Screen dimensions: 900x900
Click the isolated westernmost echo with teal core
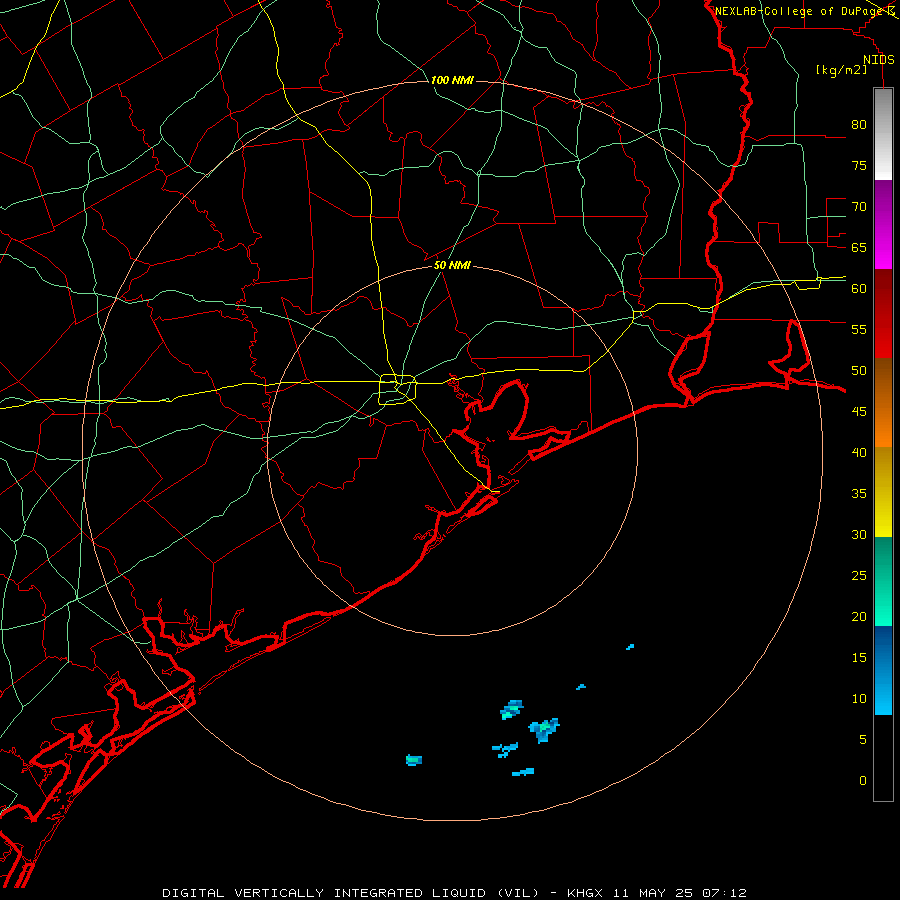pyautogui.click(x=414, y=760)
